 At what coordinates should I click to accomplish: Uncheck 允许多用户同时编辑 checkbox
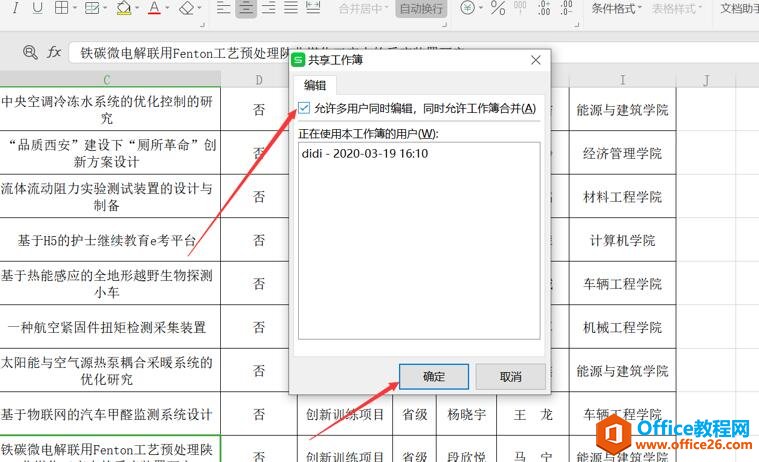point(304,108)
